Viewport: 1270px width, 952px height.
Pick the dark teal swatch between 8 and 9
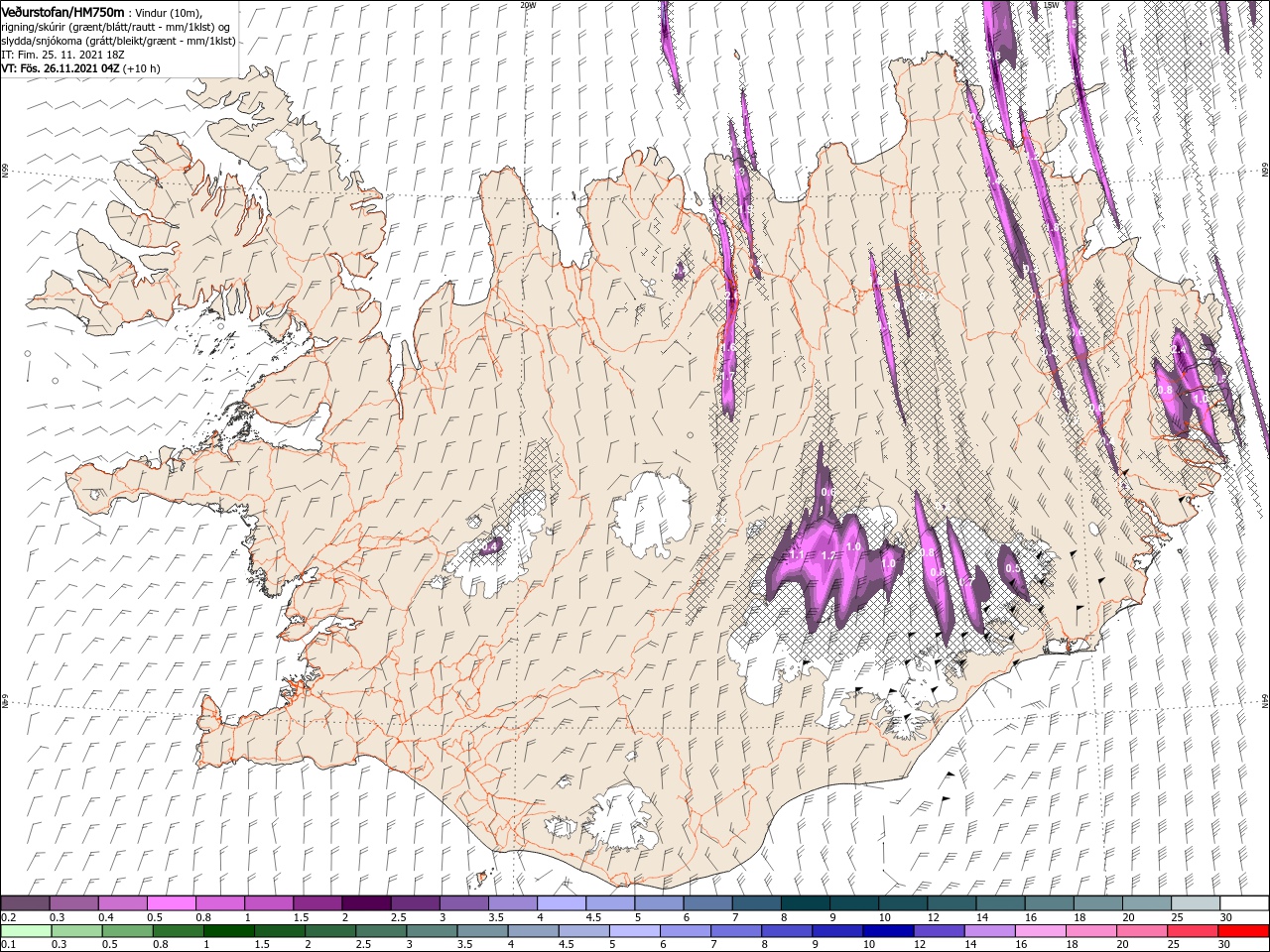804,903
